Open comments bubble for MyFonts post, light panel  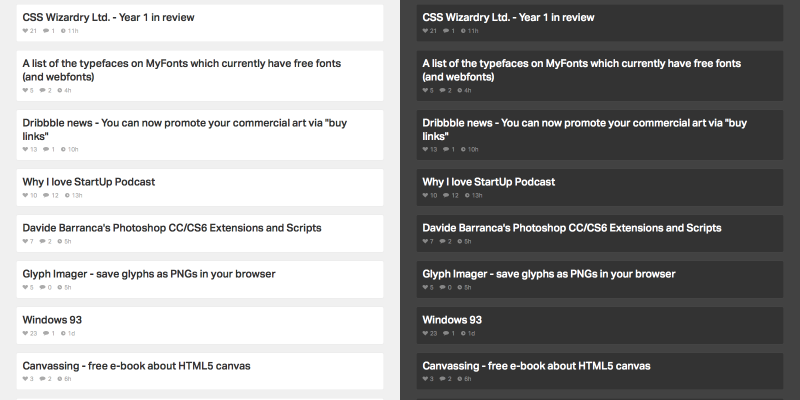click(x=42, y=90)
